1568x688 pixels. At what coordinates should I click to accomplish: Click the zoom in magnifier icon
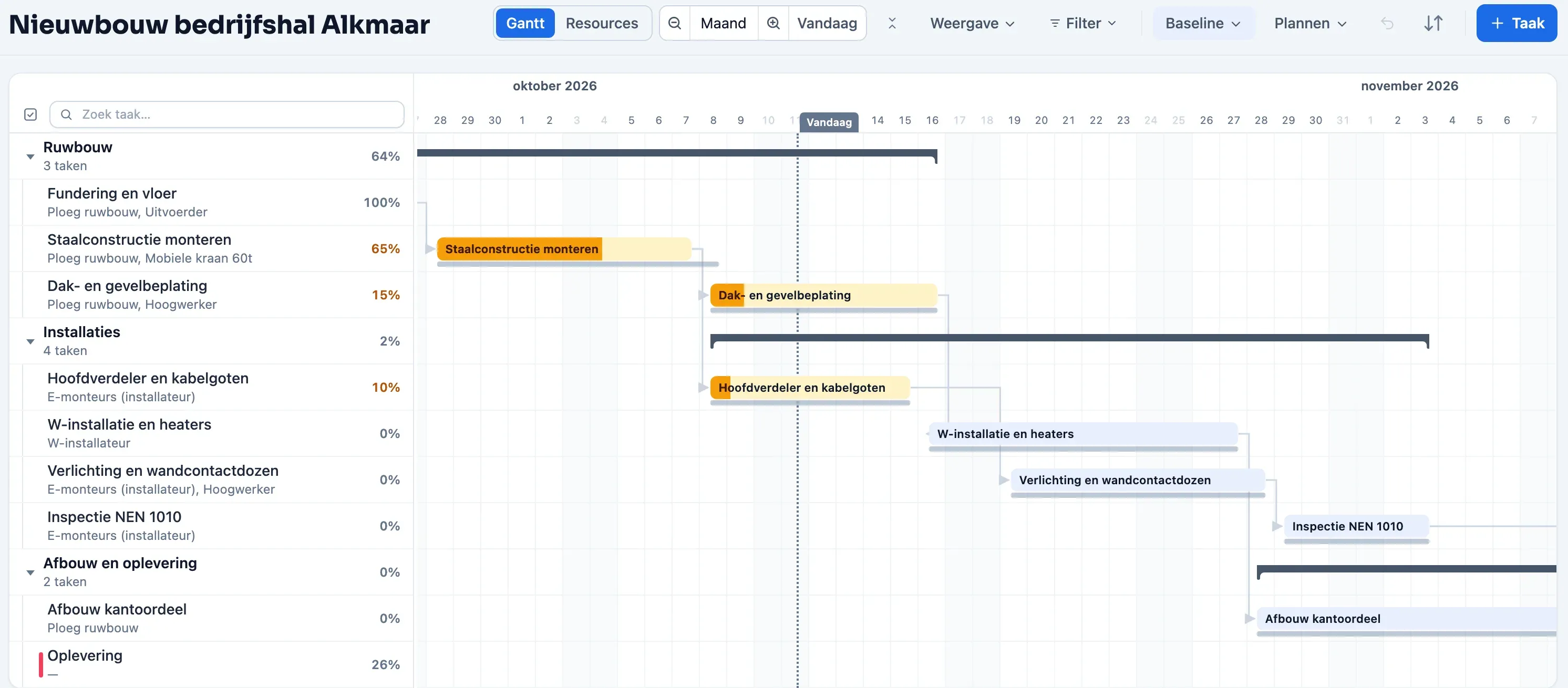(773, 23)
